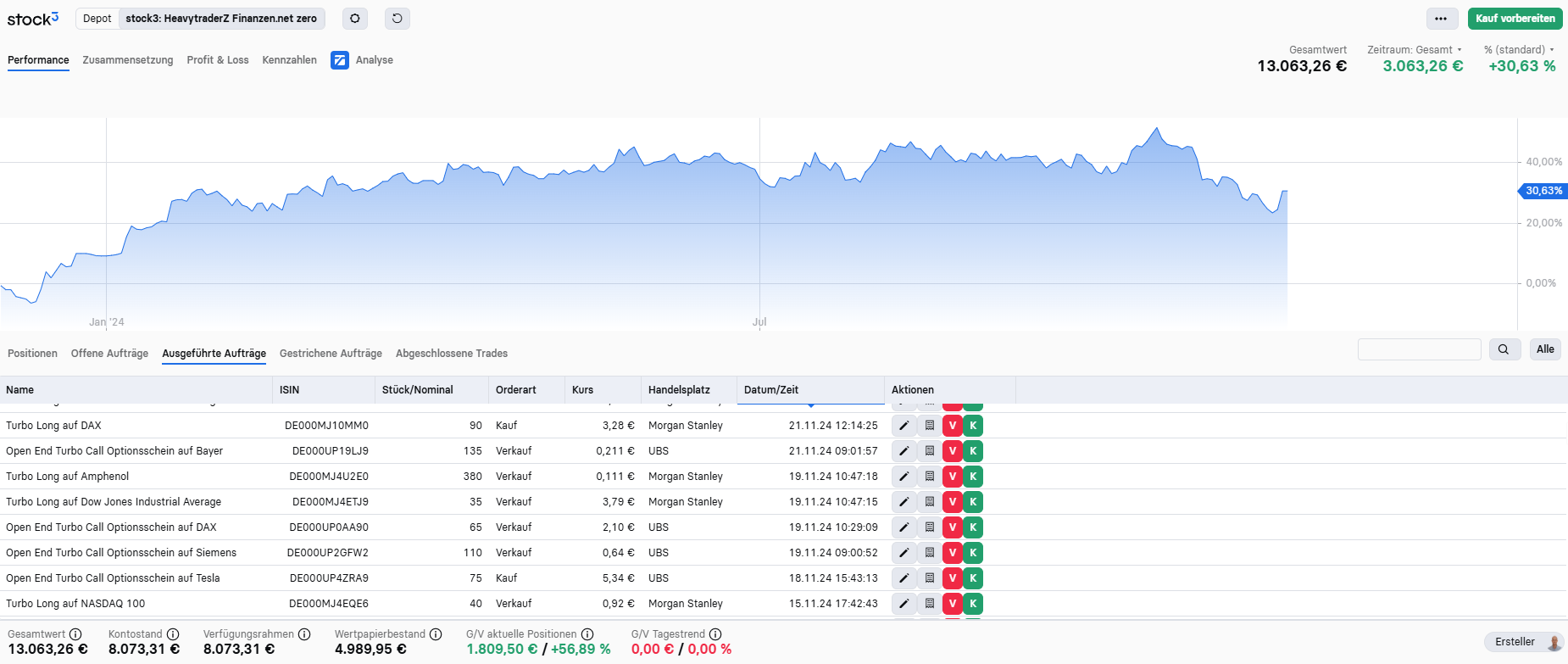Edit the Optionsschein auf Tesla order
The height and width of the screenshot is (664, 1568).
pyautogui.click(x=904, y=578)
